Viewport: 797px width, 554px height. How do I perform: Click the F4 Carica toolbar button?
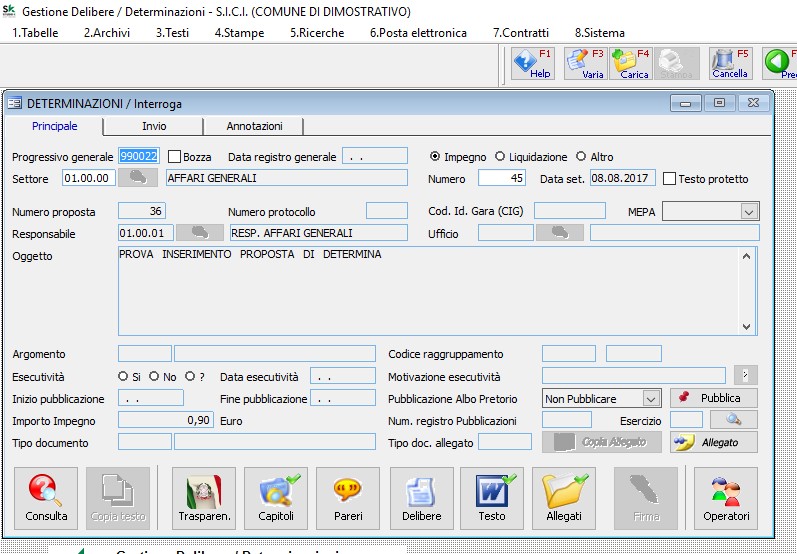(x=630, y=64)
